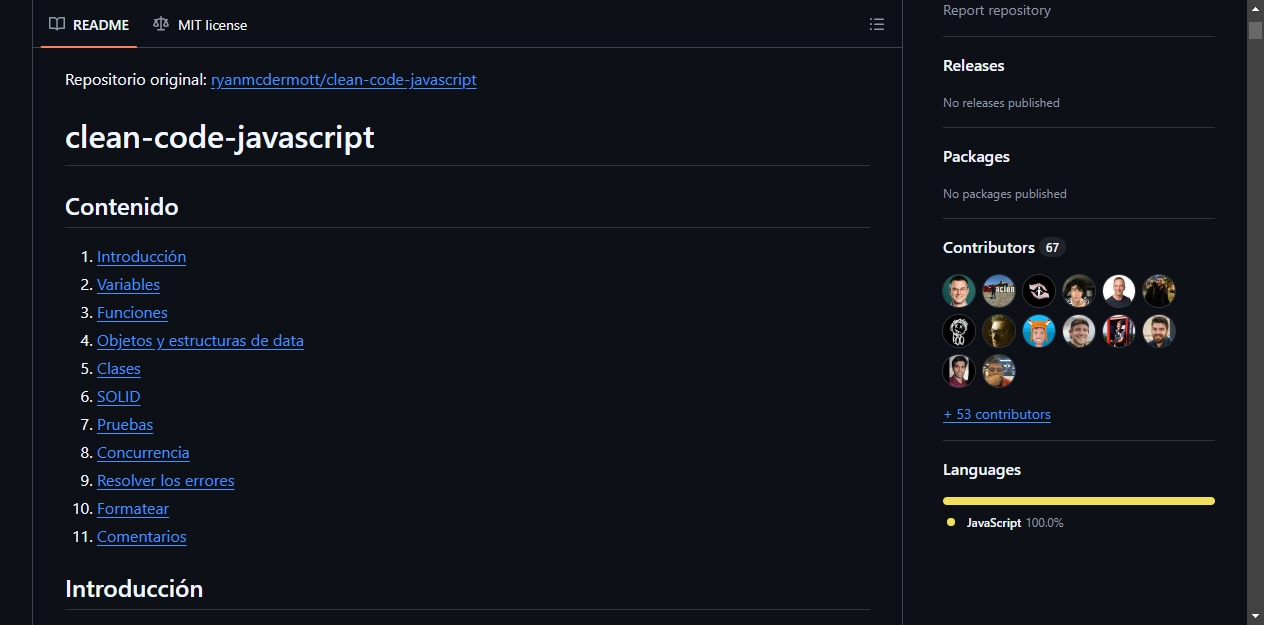Image resolution: width=1264 pixels, height=625 pixels.
Task: Open the ryanmcdermott/clean-code-javascript original repository link
Action: click(x=344, y=79)
